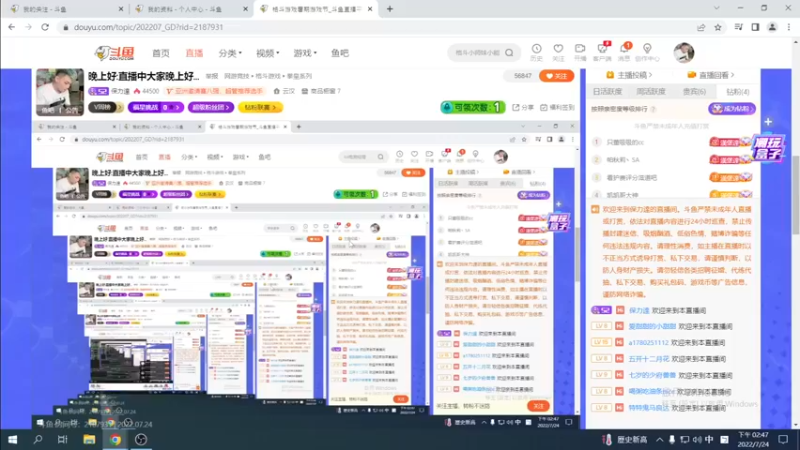
Task: Open Windows taskbar search
Action: 38,439
